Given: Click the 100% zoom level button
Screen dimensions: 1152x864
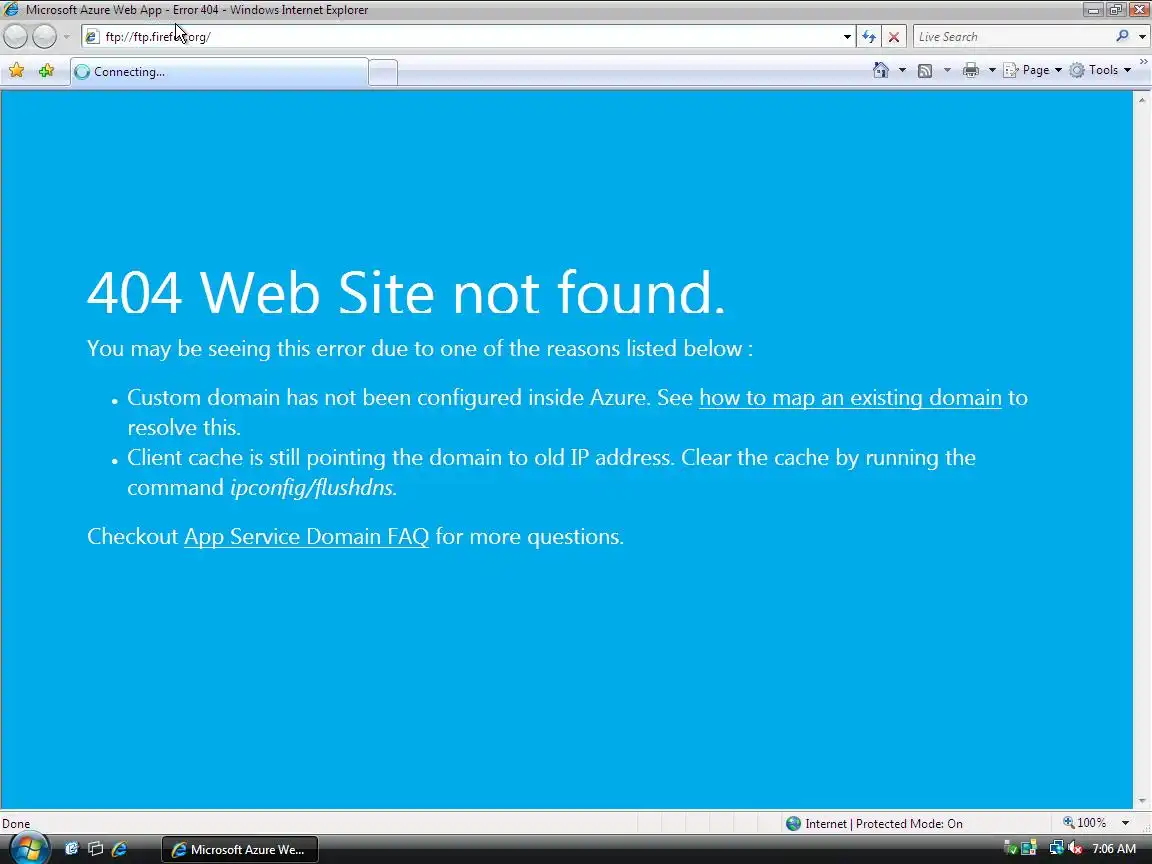Looking at the screenshot, I should coord(1085,823).
